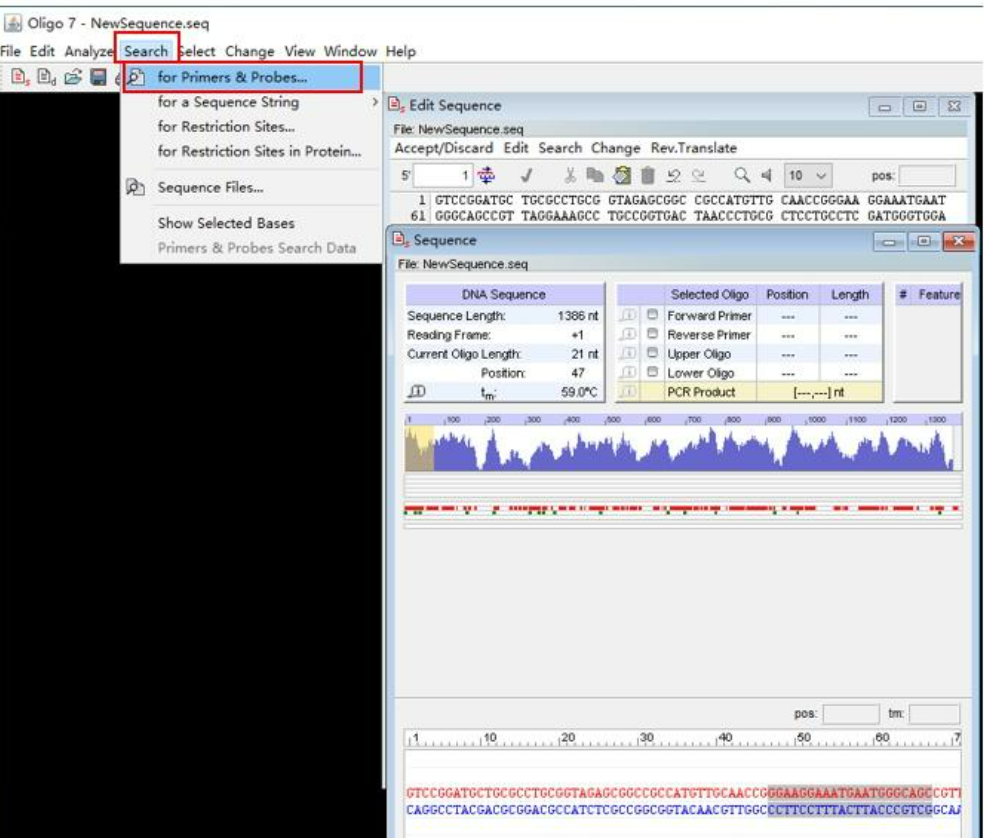Click the open folder toolbar icon
Image resolution: width=984 pixels, height=838 pixels.
(x=73, y=77)
